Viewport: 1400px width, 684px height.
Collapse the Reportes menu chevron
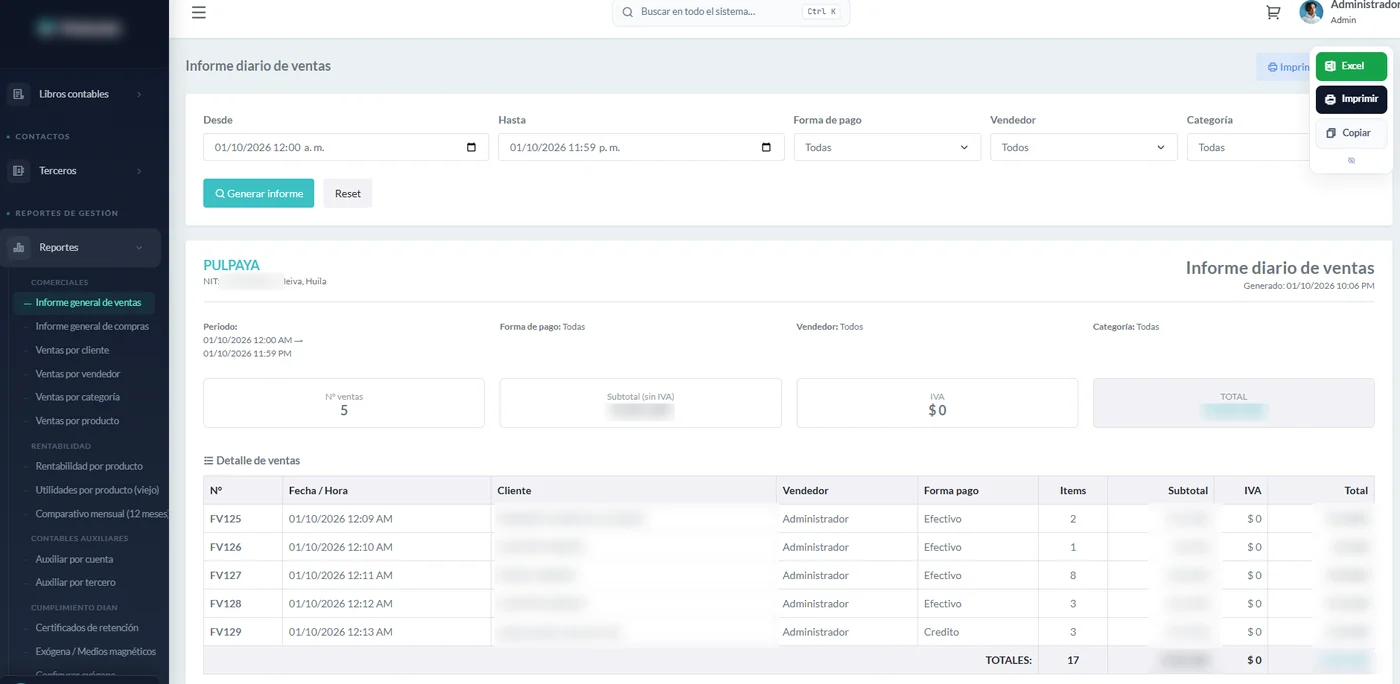139,248
